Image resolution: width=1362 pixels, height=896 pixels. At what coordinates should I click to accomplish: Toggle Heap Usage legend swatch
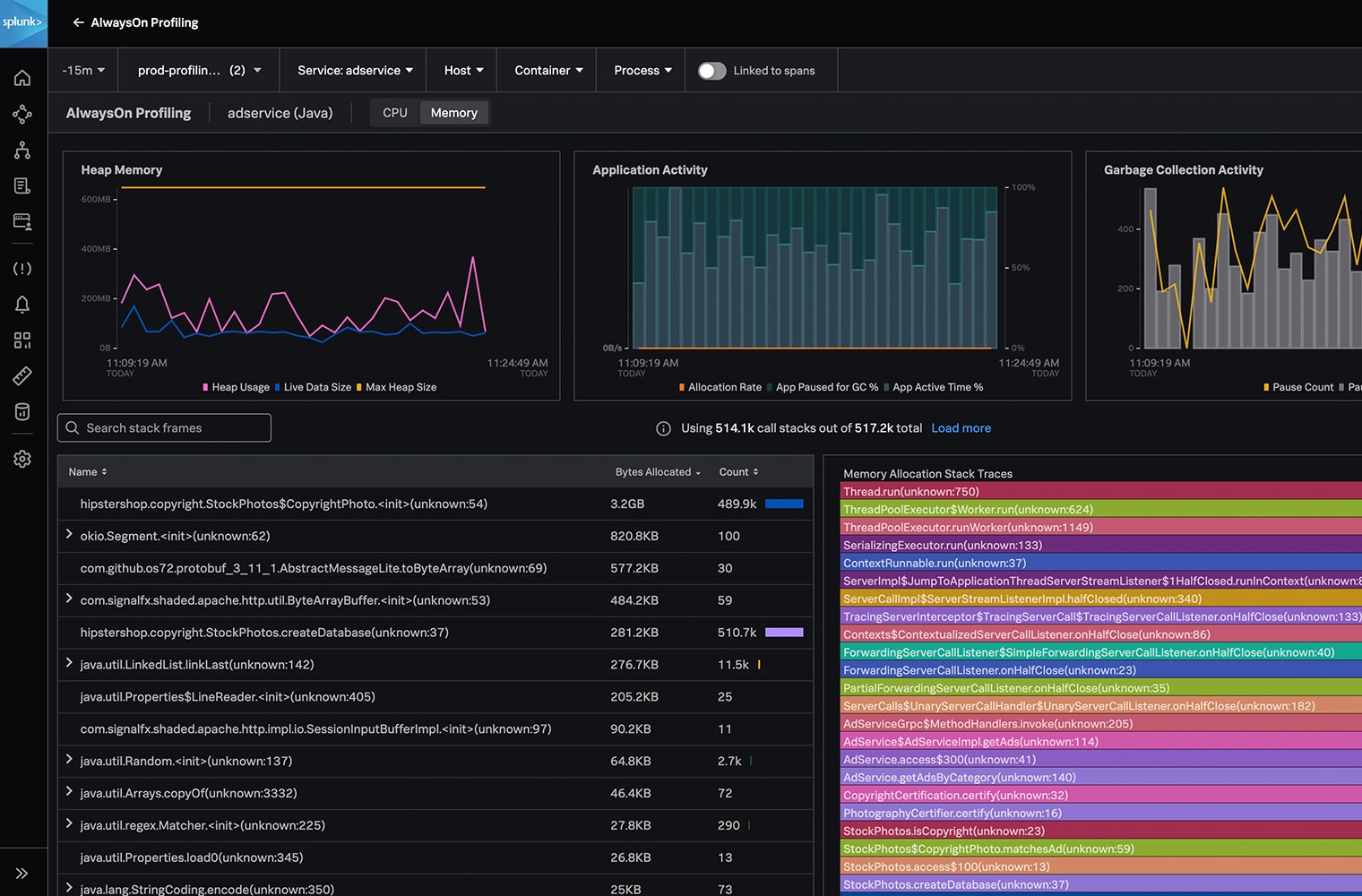tap(205, 387)
